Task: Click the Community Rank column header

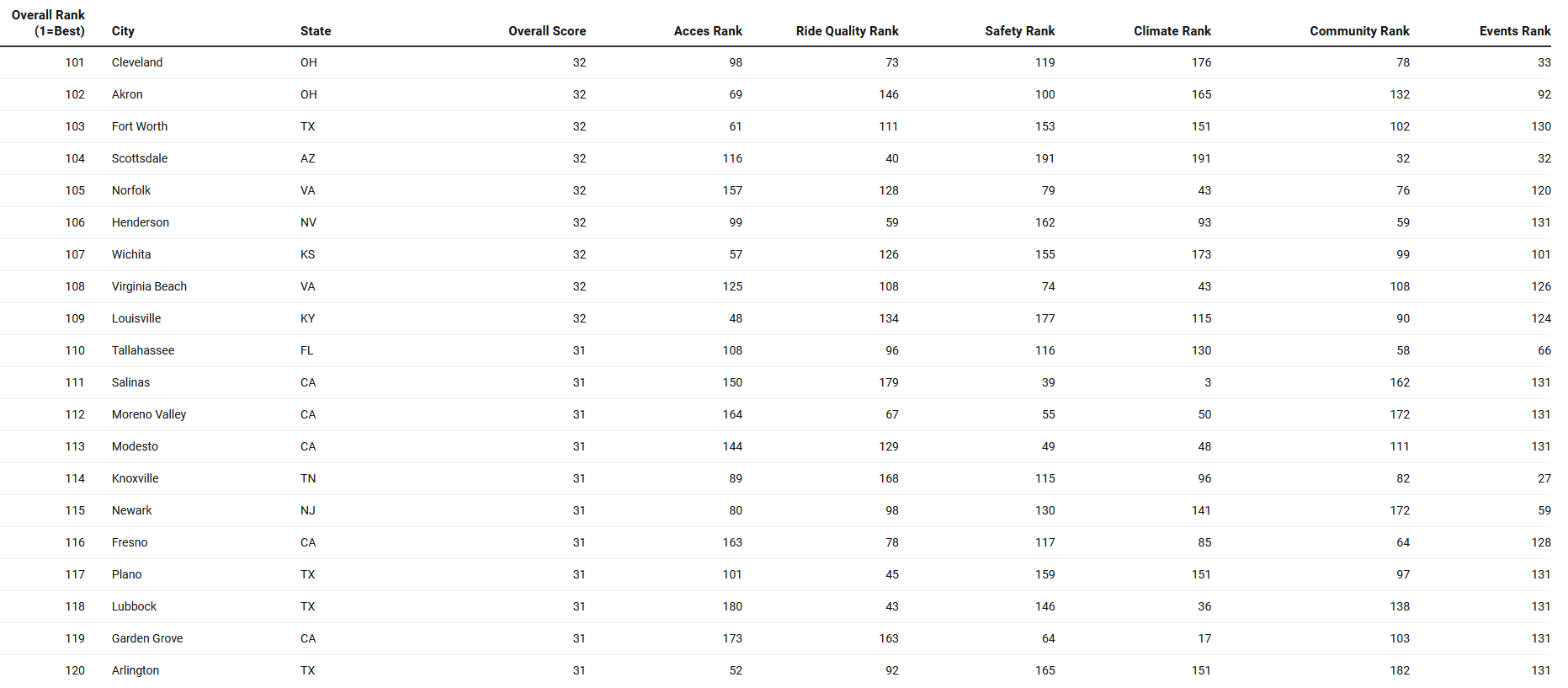Action: [x=1359, y=31]
